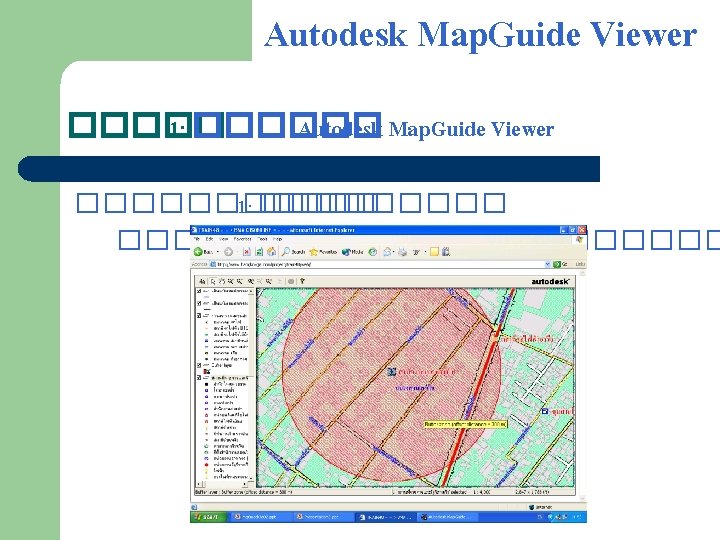The width and height of the screenshot is (720, 540).
Task: Click the green Go button
Action: 561,264
